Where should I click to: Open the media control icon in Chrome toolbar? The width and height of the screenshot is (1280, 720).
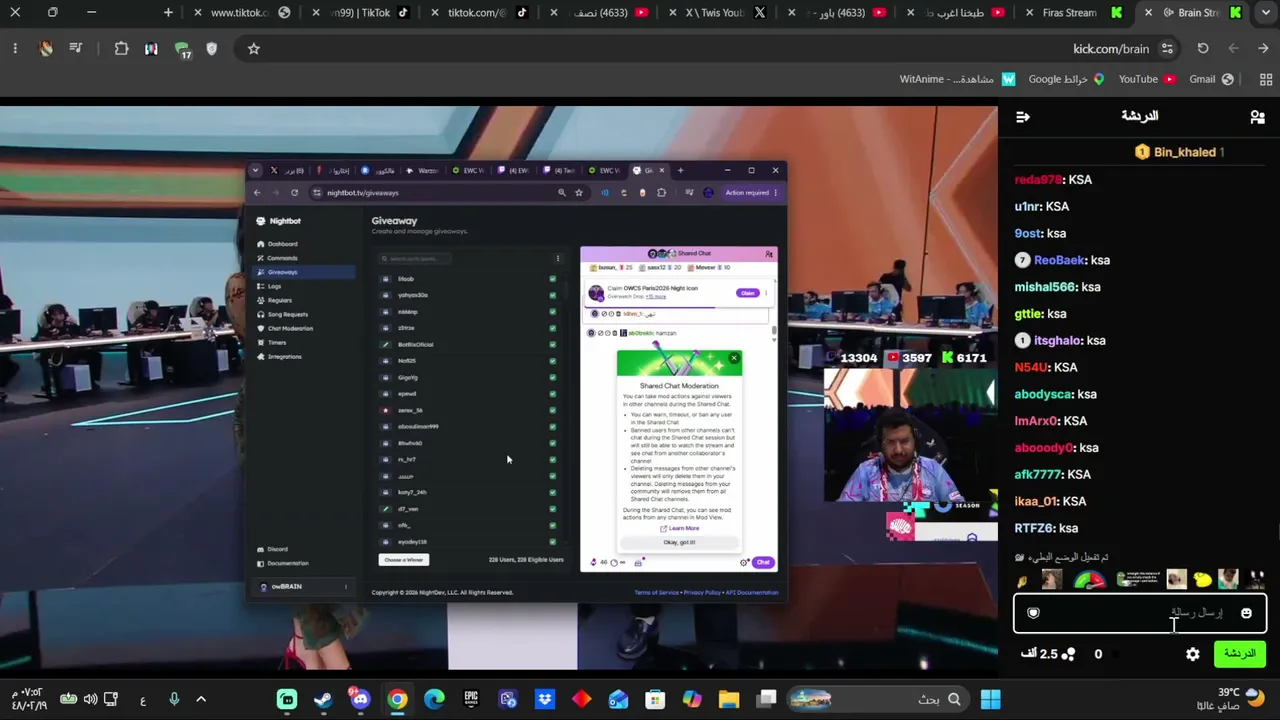76,48
